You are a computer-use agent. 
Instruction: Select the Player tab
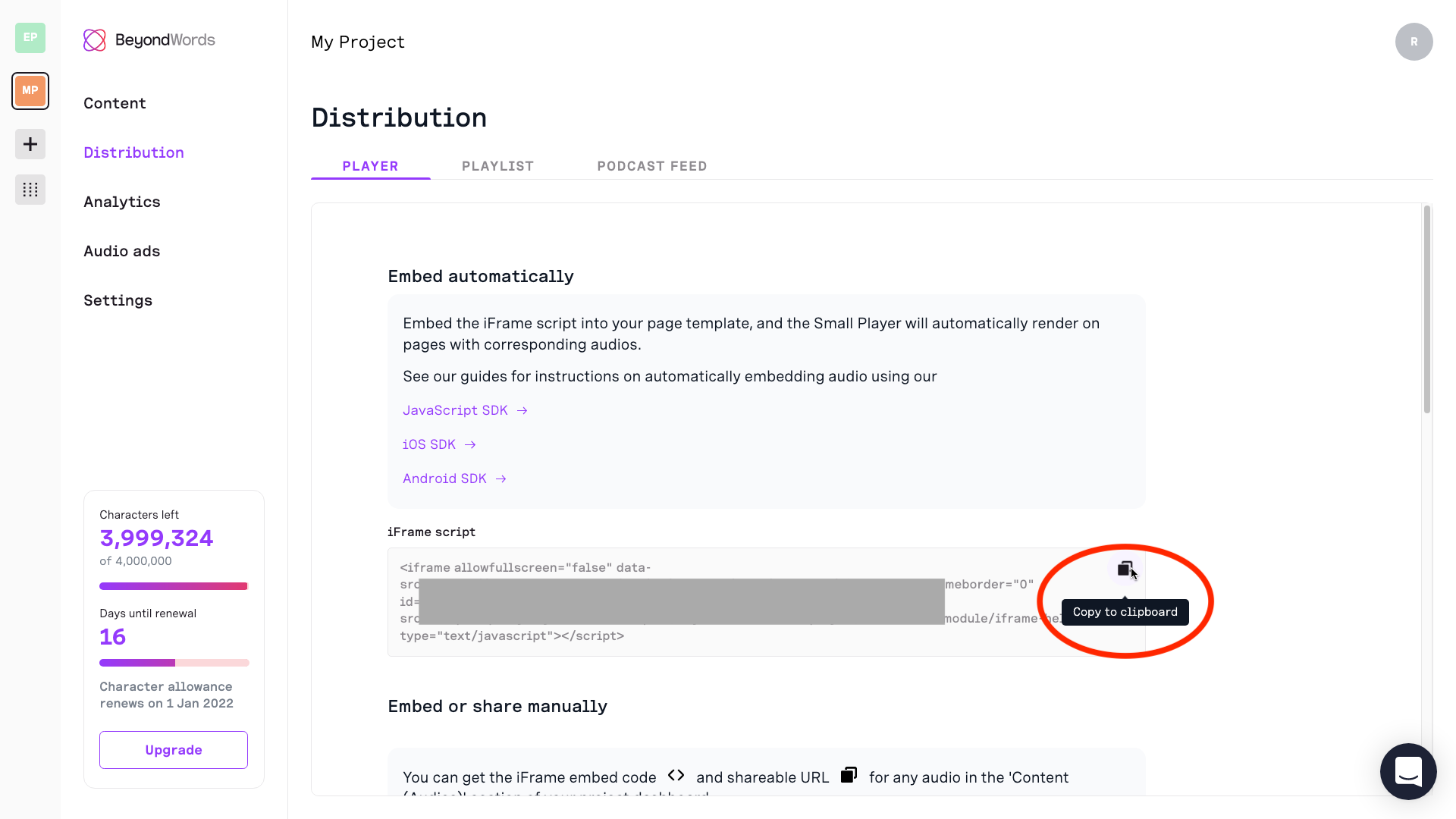[370, 166]
